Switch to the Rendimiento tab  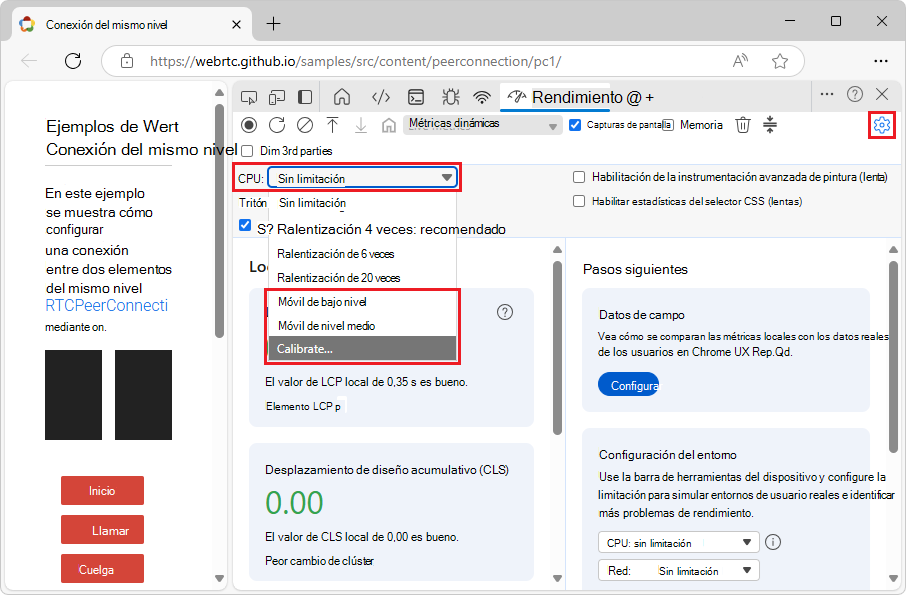[x=560, y=97]
